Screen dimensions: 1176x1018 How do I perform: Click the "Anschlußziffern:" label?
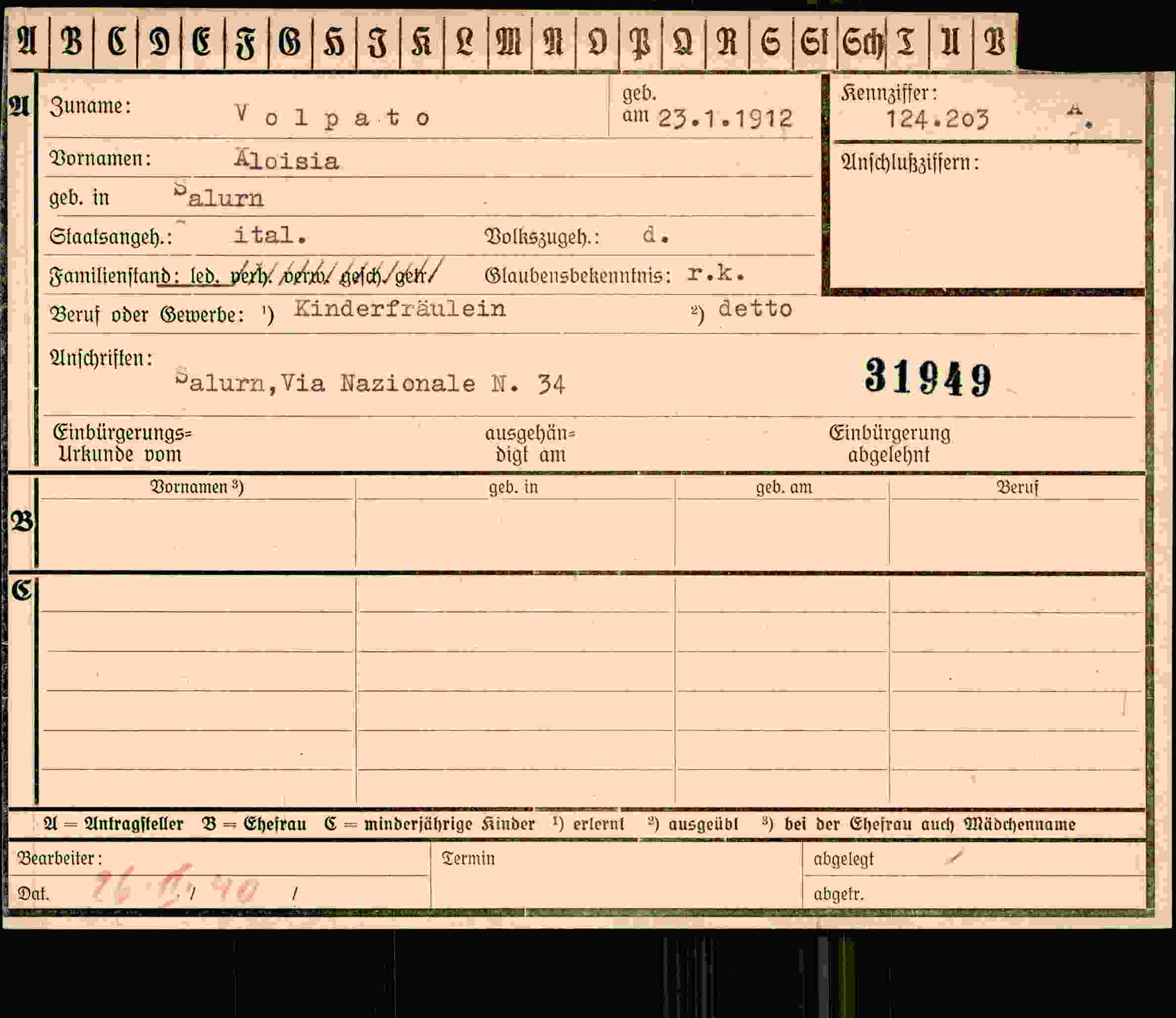910,163
